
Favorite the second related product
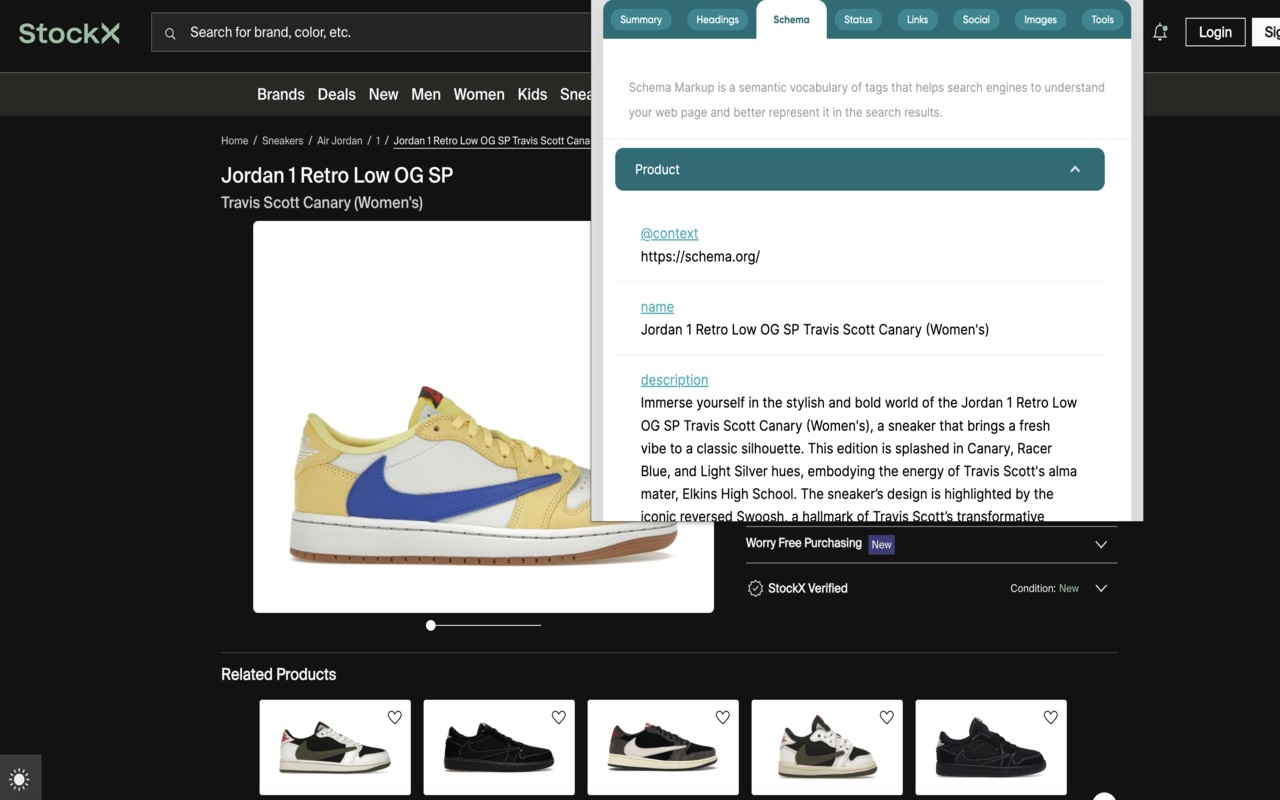coord(559,717)
